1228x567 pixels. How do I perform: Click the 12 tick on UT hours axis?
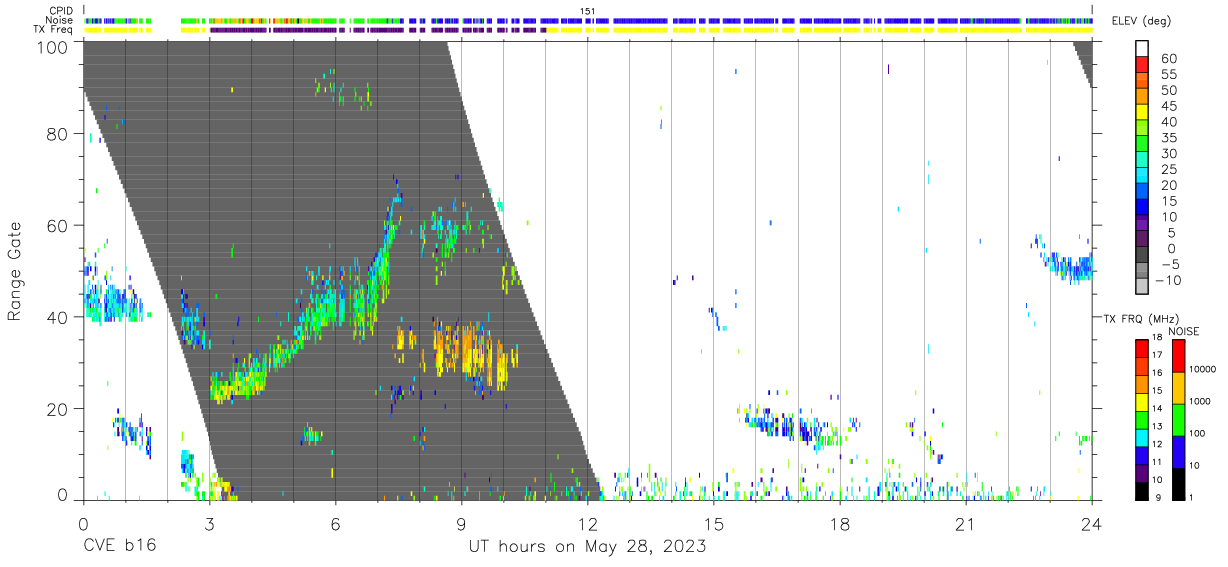point(587,524)
